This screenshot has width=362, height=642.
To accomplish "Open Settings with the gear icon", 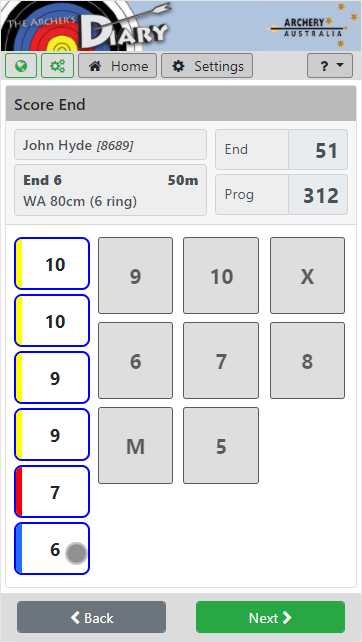I will coord(207,66).
